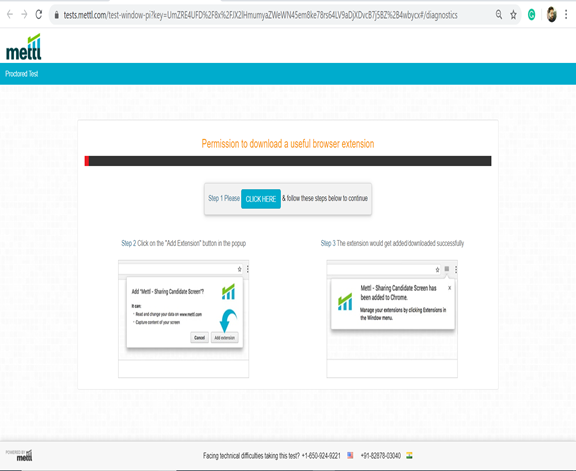Click the Step 2 Add Extension instruction text

(184, 243)
